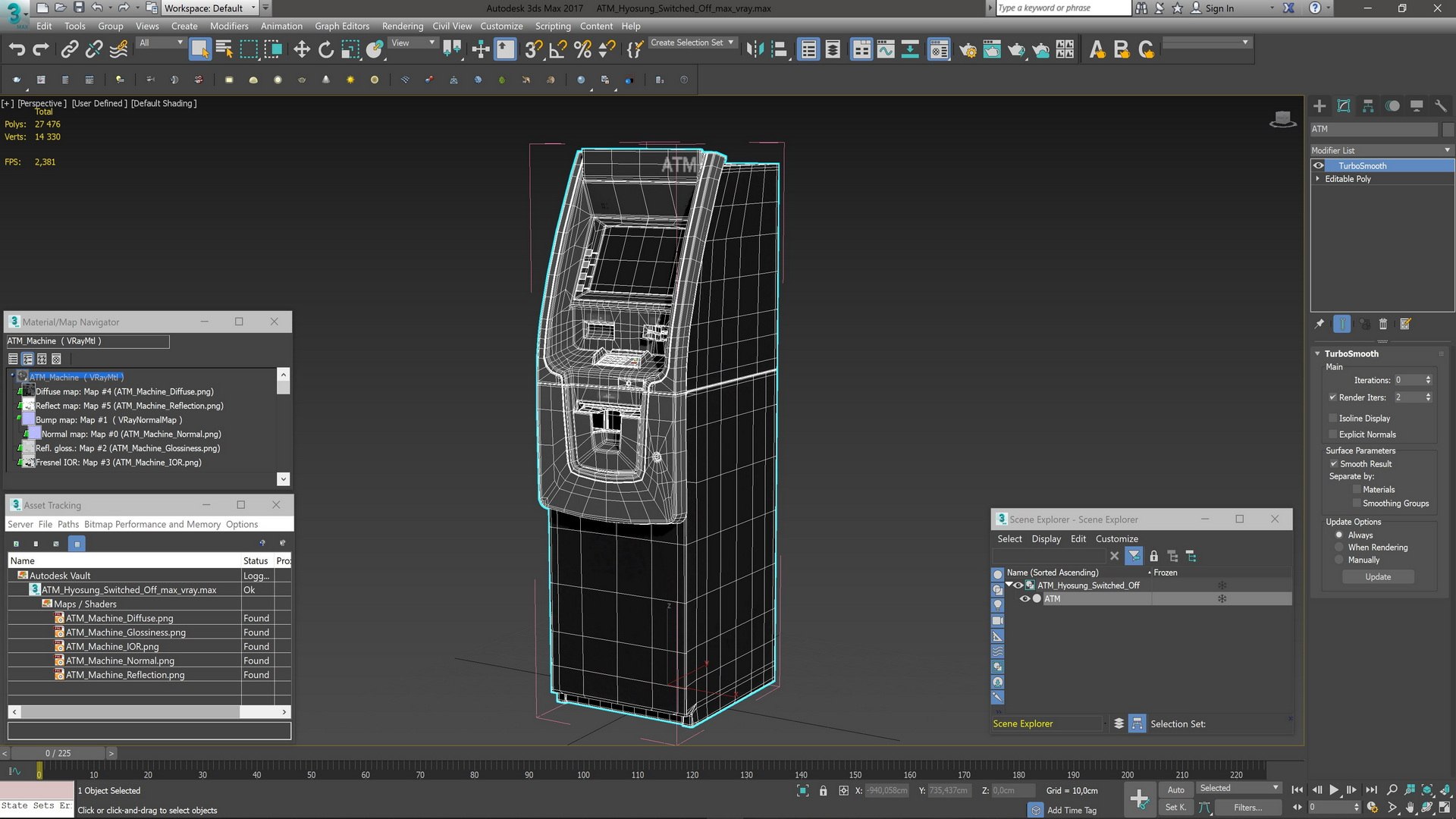Screen dimensions: 1456x819
Task: Open Workspace Default dropdown
Action: (211, 8)
